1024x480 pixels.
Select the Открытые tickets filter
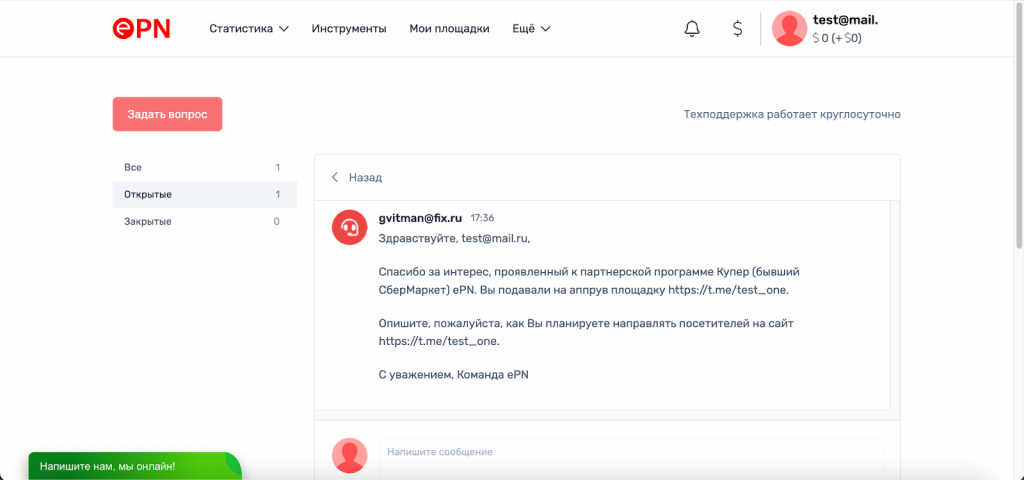[x=204, y=194]
